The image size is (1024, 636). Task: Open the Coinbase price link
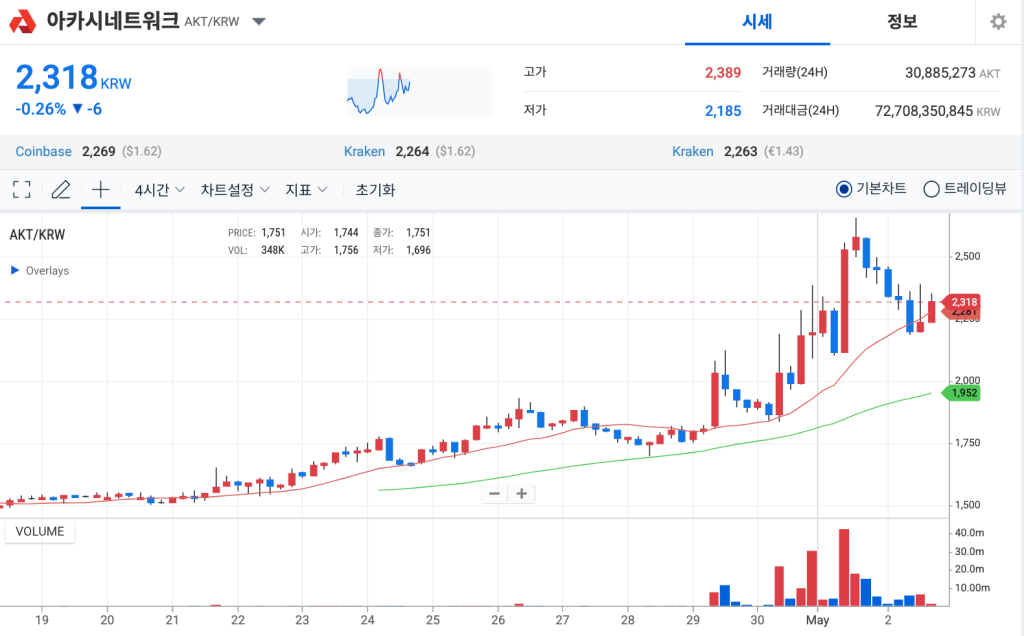(44, 151)
